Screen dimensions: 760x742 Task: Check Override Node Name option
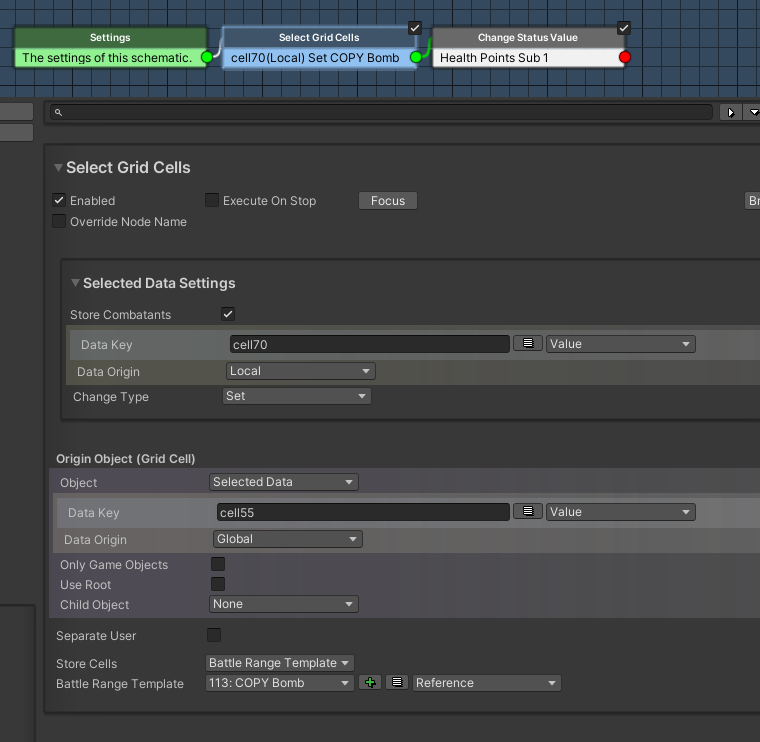click(59, 221)
